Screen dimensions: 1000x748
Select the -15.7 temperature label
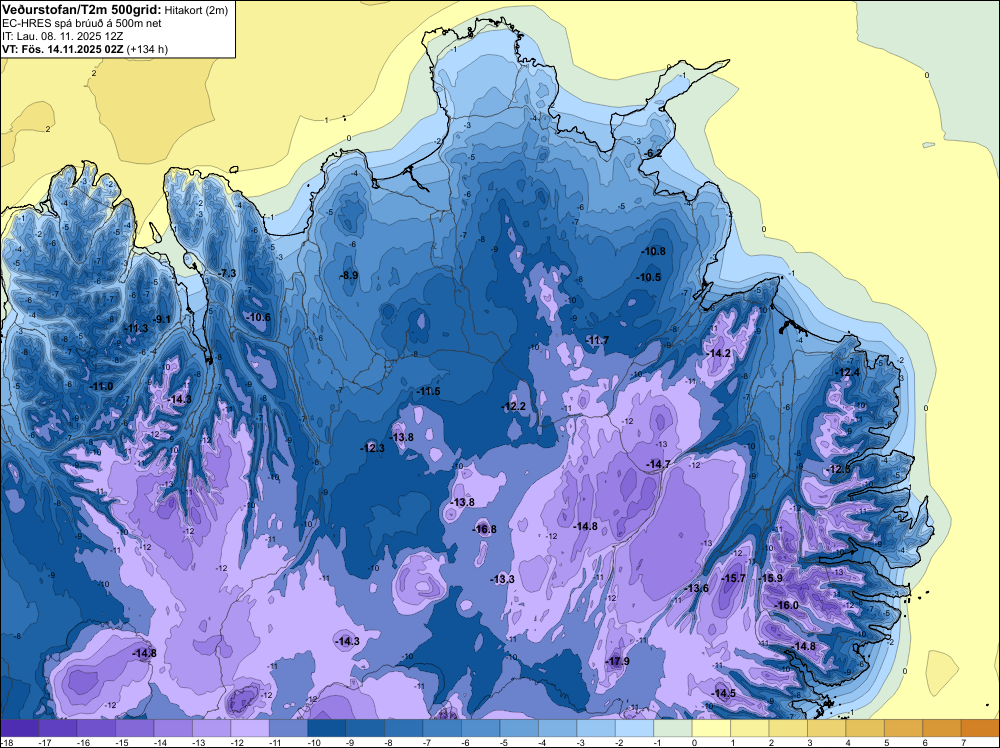tap(735, 578)
